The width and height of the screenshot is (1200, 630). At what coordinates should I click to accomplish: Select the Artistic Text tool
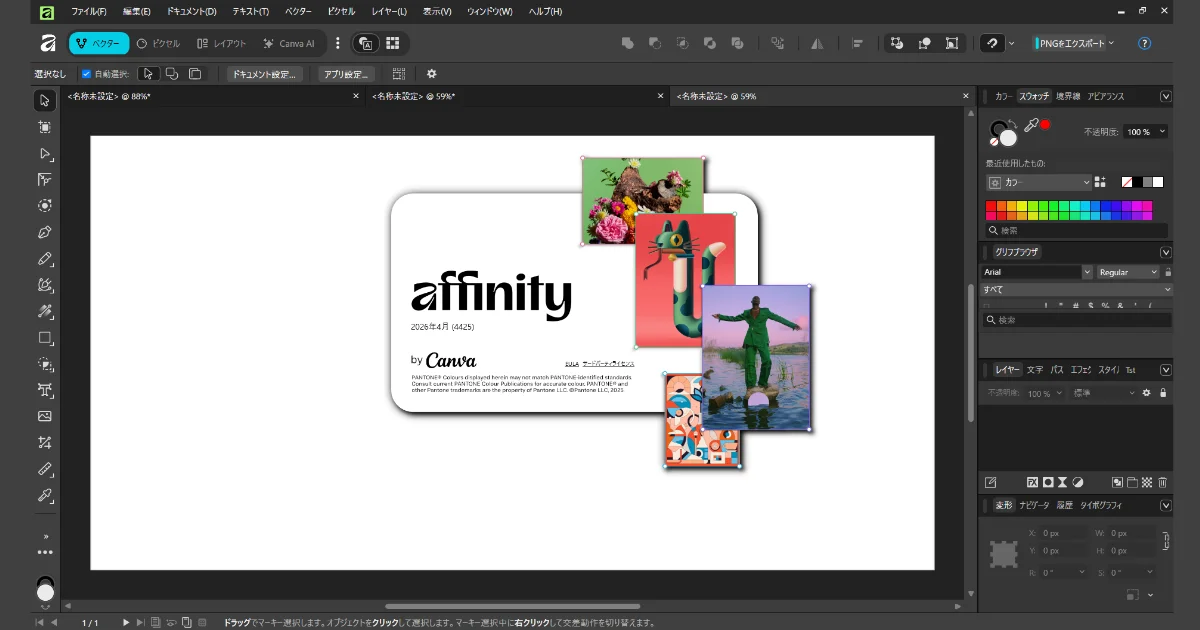click(45, 390)
